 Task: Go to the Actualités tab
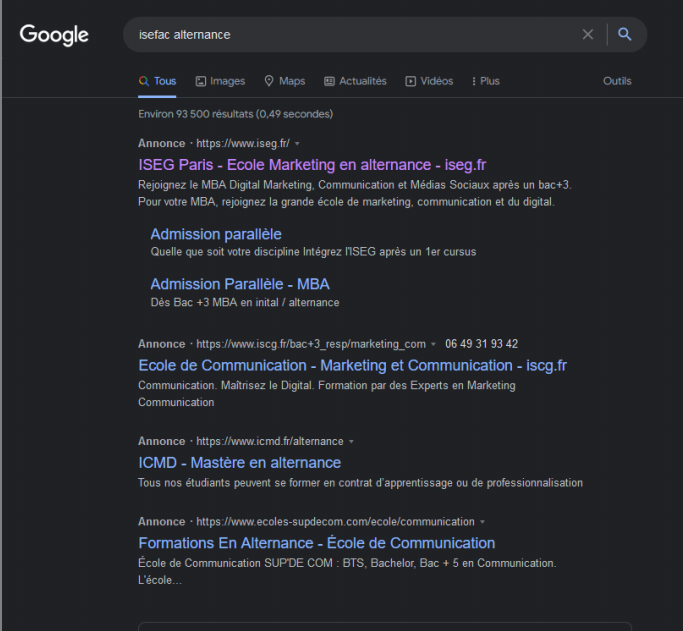click(355, 81)
